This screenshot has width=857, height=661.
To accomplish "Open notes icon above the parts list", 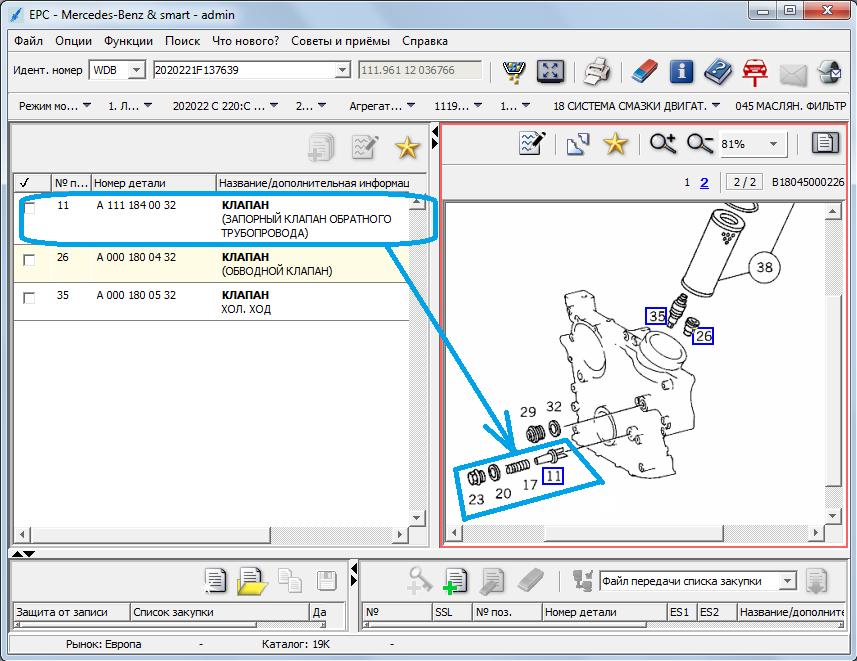I will (365, 147).
